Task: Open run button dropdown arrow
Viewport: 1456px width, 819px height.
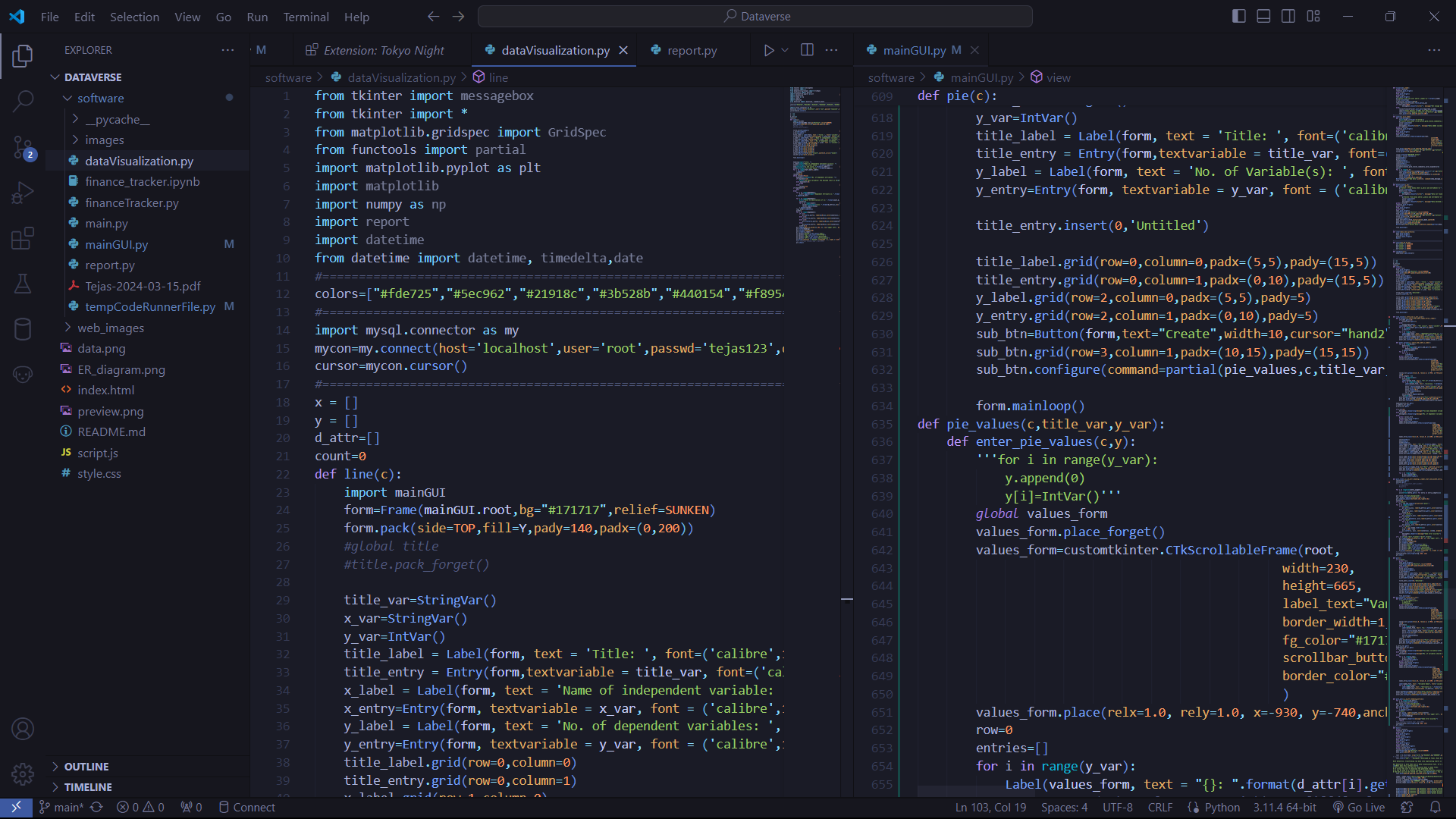Action: click(785, 50)
